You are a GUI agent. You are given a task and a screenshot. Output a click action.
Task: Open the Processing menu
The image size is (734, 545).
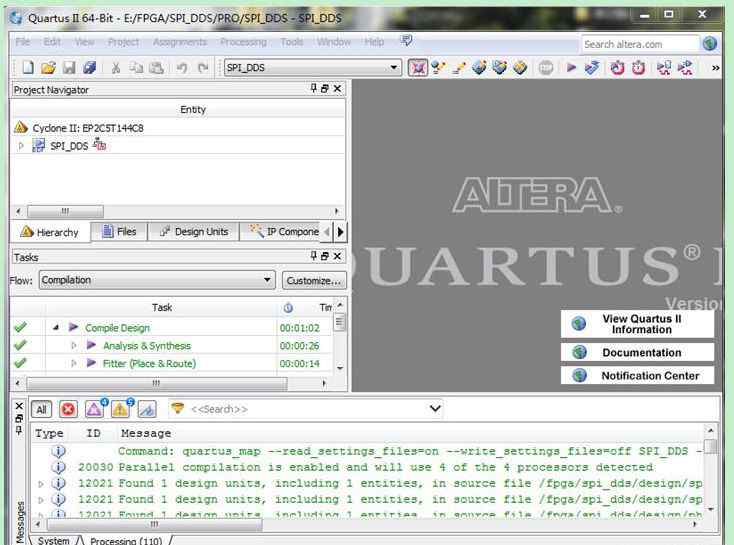coord(243,42)
